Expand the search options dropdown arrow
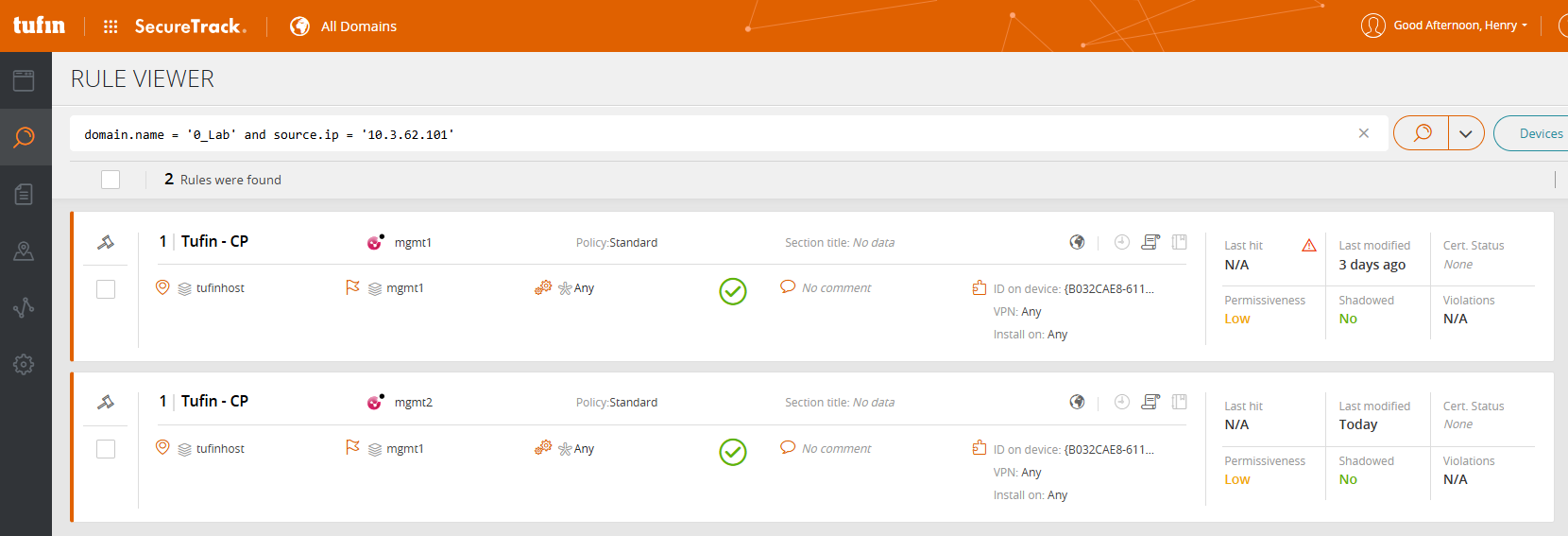 pyautogui.click(x=1466, y=133)
